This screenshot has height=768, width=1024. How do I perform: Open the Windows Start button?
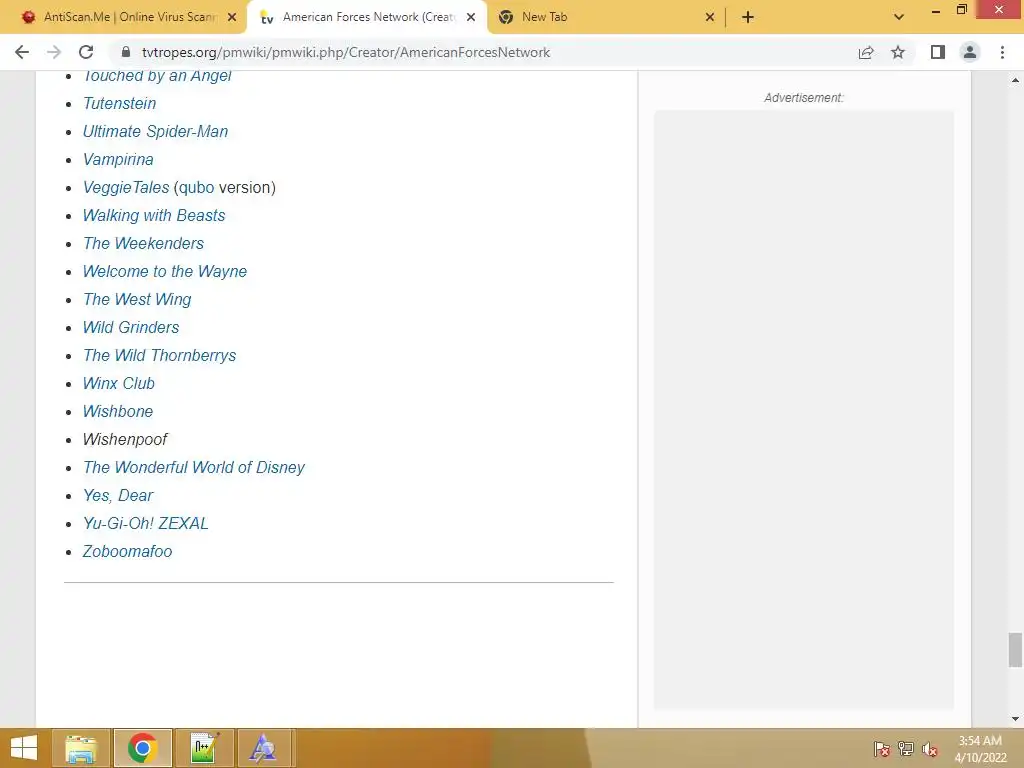point(24,748)
